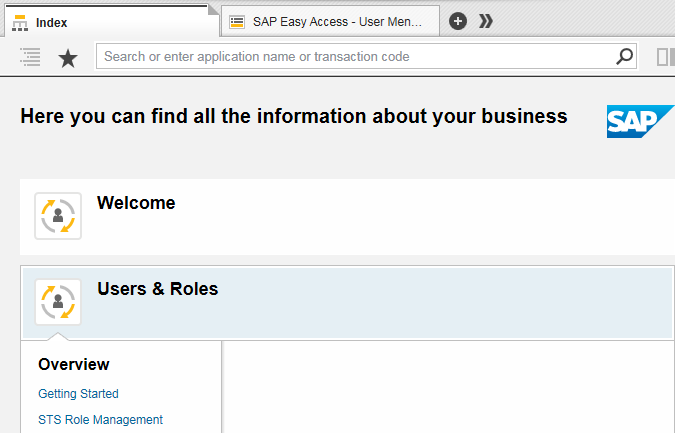Click the page heading about your business
Viewport: 675px width, 433px height.
(294, 117)
